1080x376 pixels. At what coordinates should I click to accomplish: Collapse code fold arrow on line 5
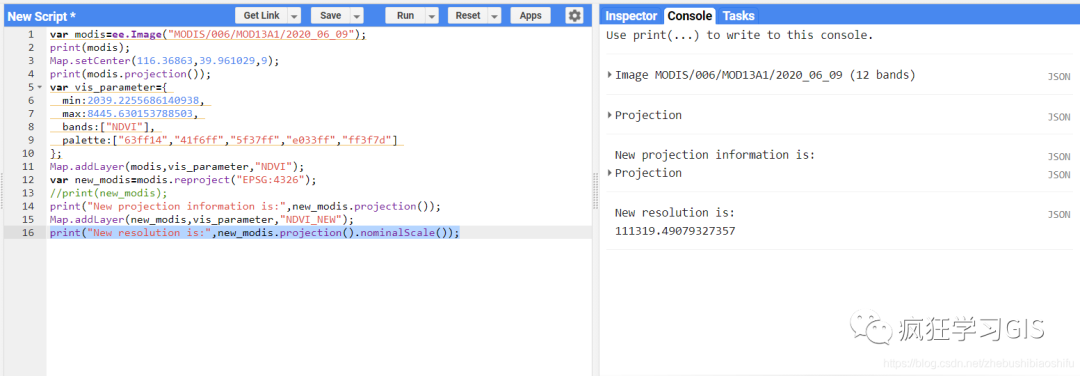(x=39, y=87)
